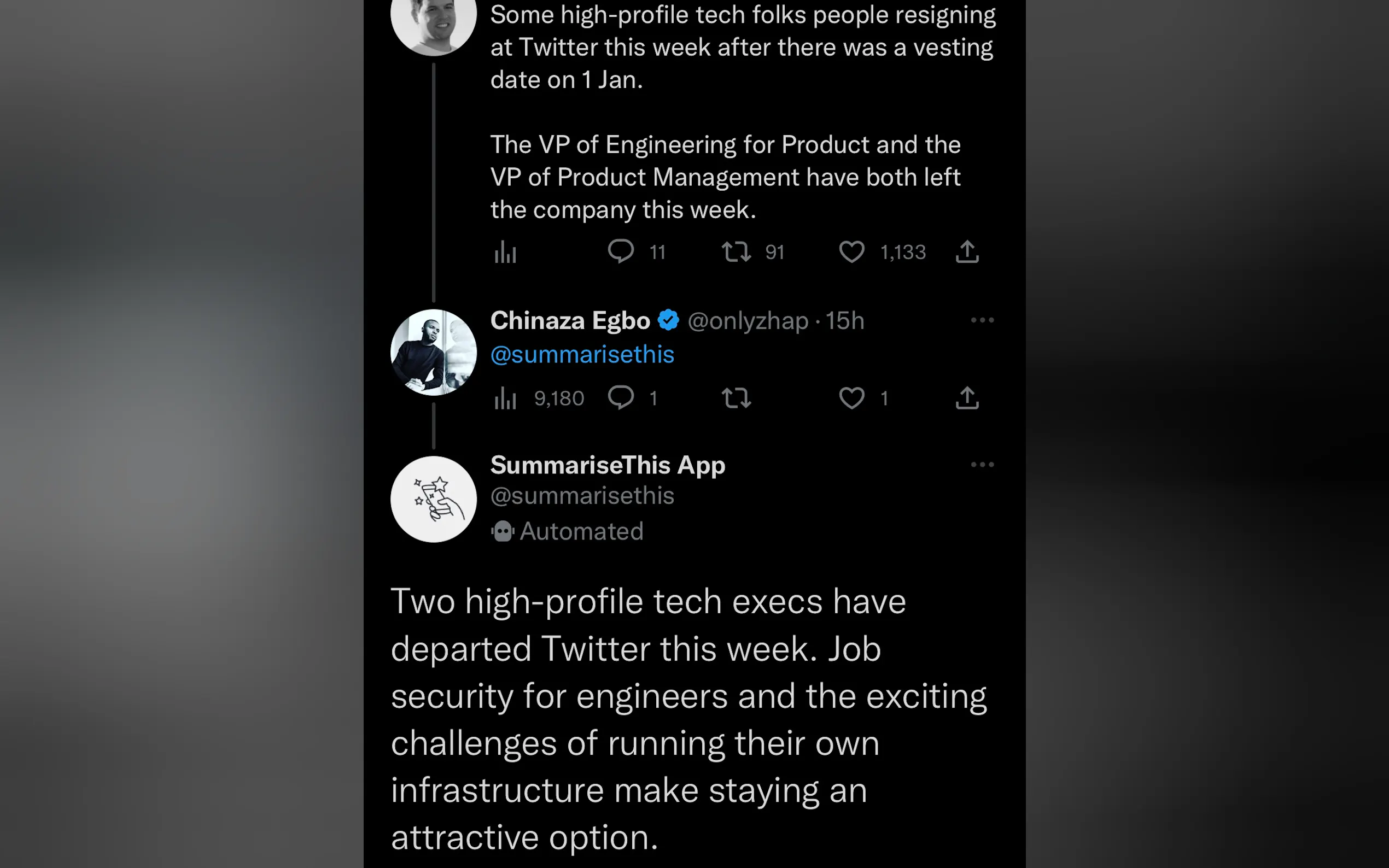This screenshot has width=1389, height=868.
Task: Like Chinaza Egbo's tweet
Action: [851, 397]
